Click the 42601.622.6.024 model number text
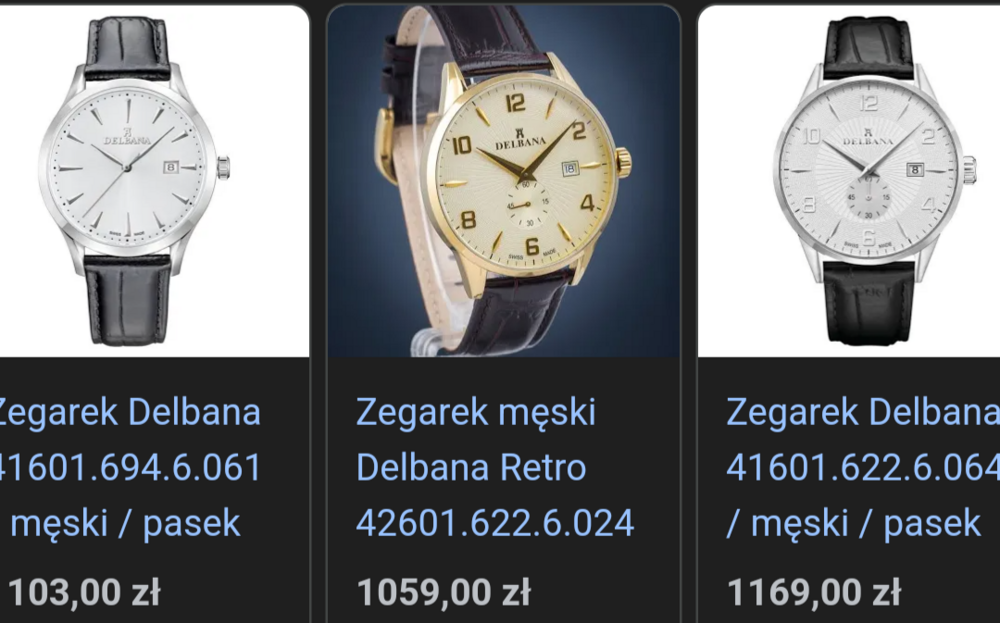 pyautogui.click(x=495, y=523)
